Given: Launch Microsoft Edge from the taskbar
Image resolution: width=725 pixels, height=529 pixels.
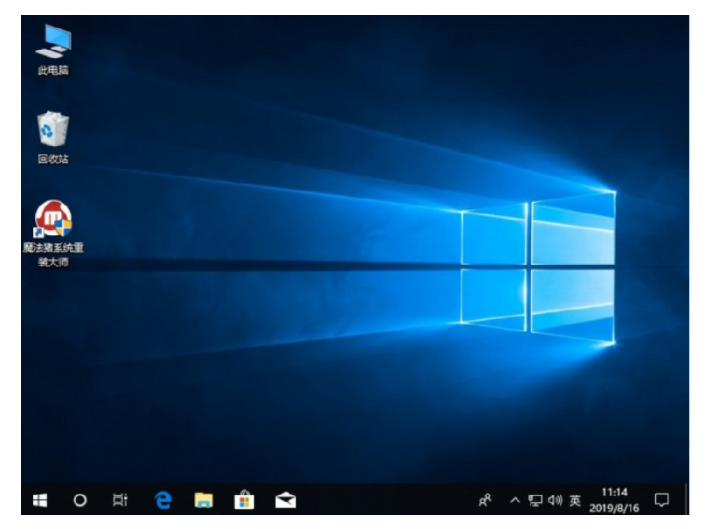Looking at the screenshot, I should click(163, 499).
